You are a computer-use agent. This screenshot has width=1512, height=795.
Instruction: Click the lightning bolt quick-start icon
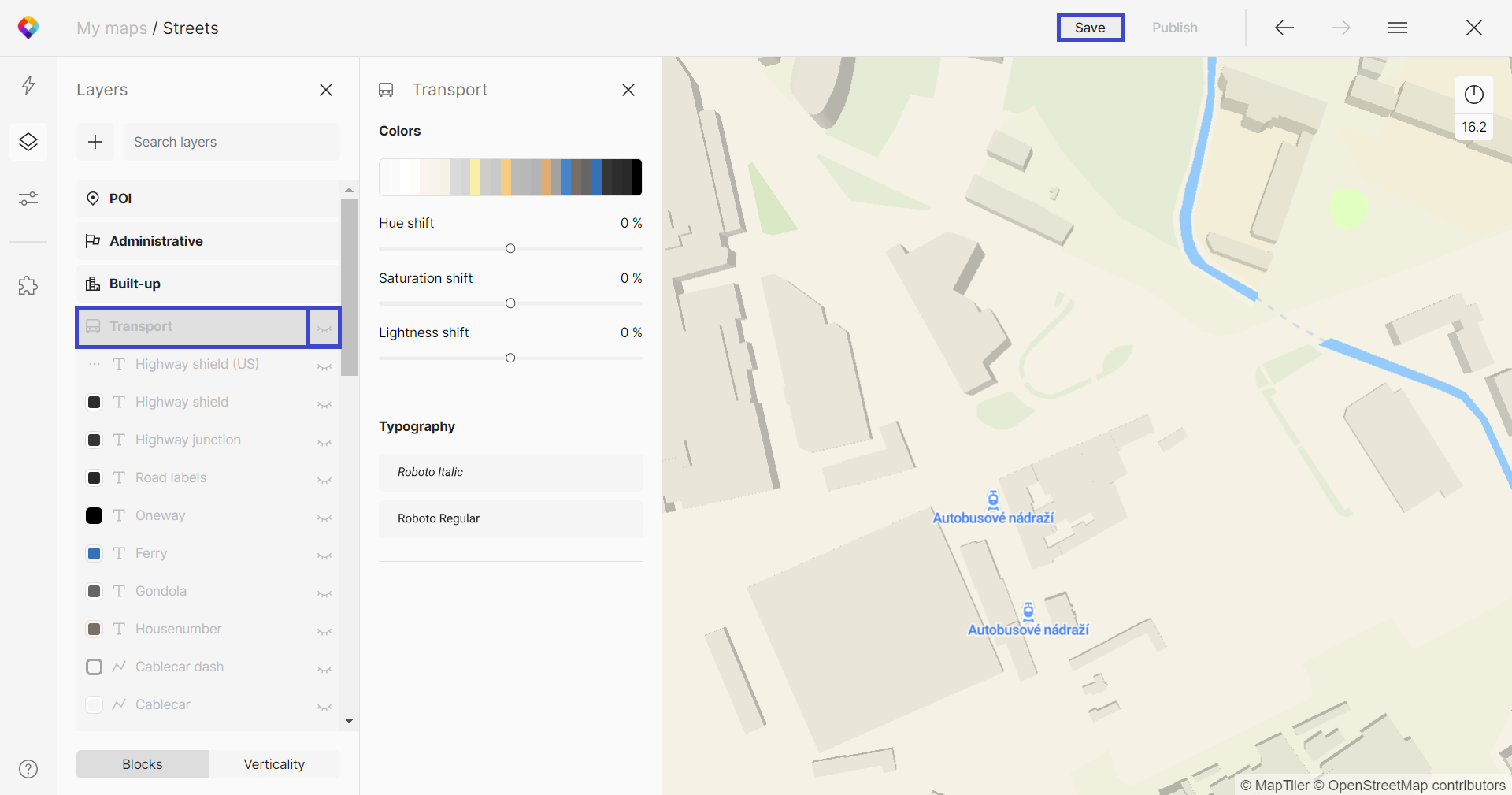coord(28,85)
